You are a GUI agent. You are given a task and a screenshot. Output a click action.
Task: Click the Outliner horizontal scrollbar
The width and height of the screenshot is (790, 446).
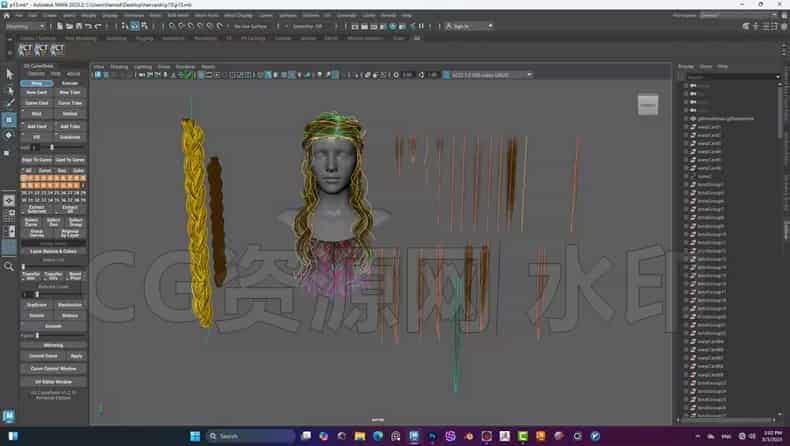point(727,420)
